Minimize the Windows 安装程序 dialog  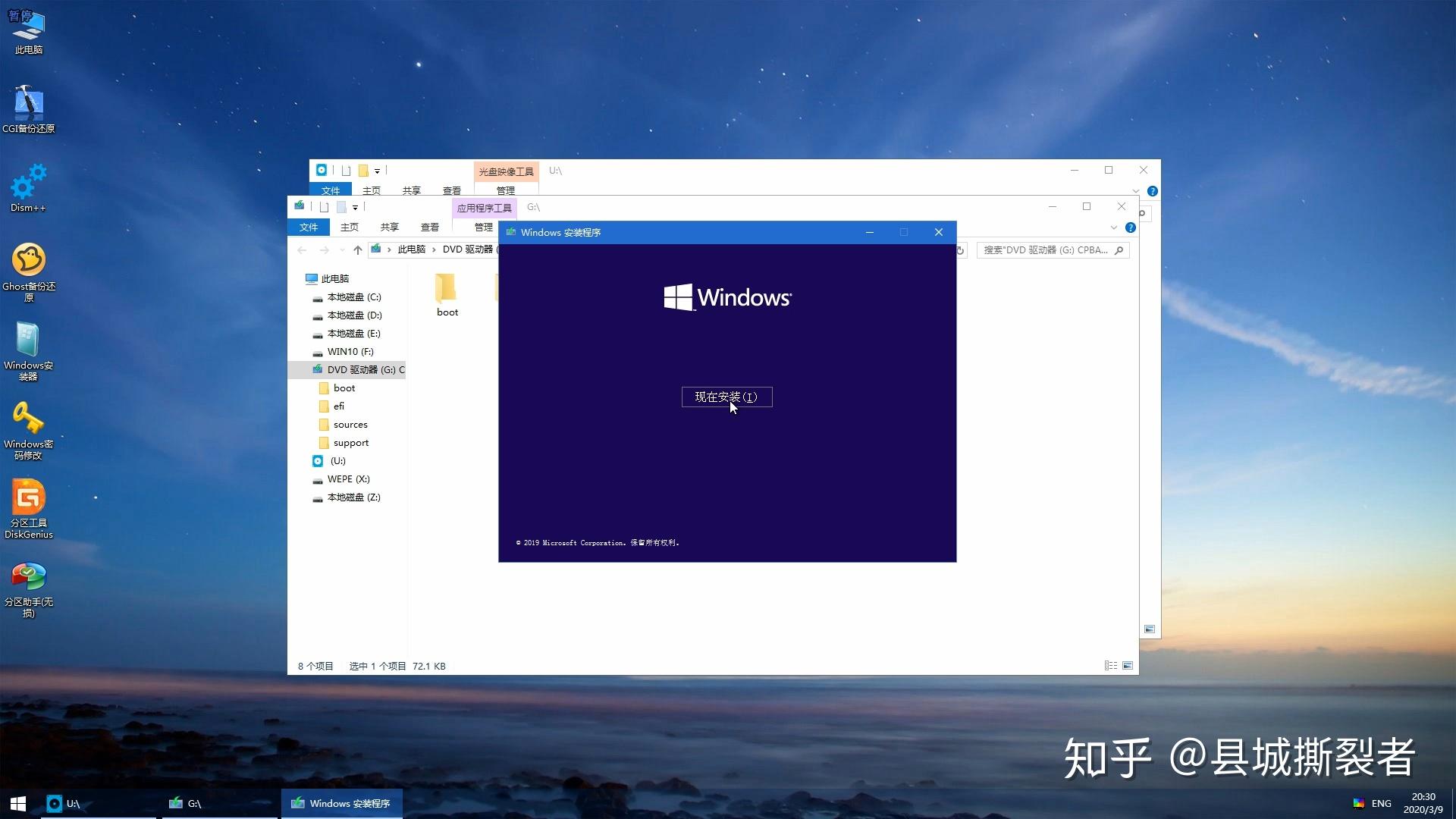pos(869,232)
